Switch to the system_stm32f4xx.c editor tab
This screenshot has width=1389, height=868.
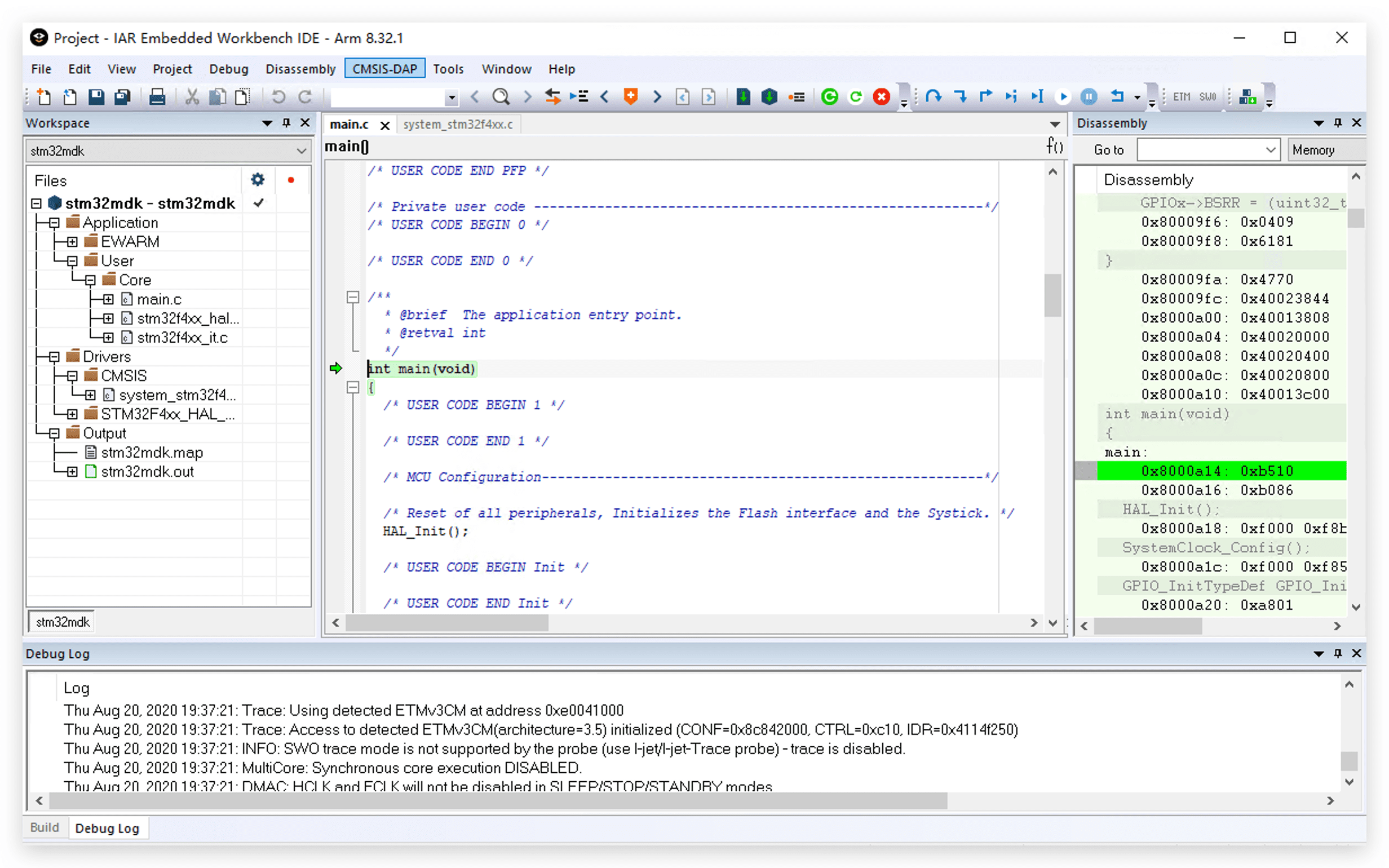458,125
